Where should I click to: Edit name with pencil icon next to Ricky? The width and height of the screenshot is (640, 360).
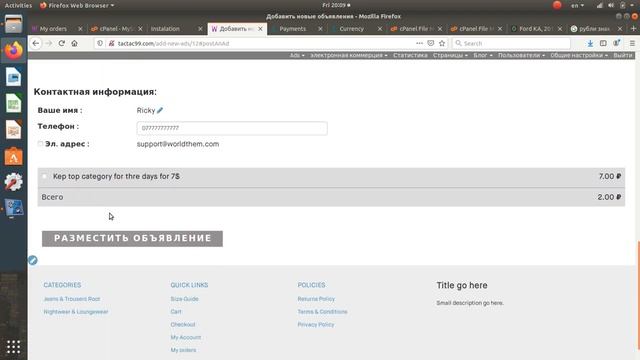160,110
